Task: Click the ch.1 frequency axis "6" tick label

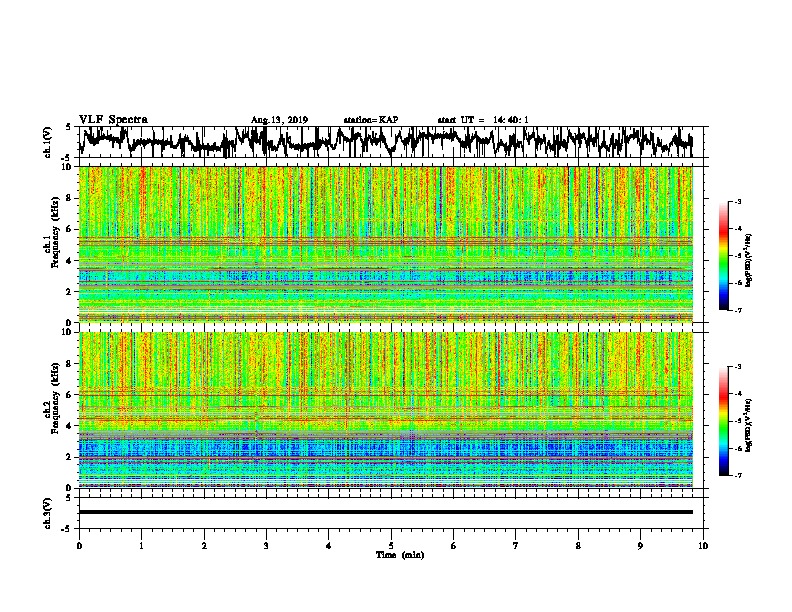Action: (70, 229)
